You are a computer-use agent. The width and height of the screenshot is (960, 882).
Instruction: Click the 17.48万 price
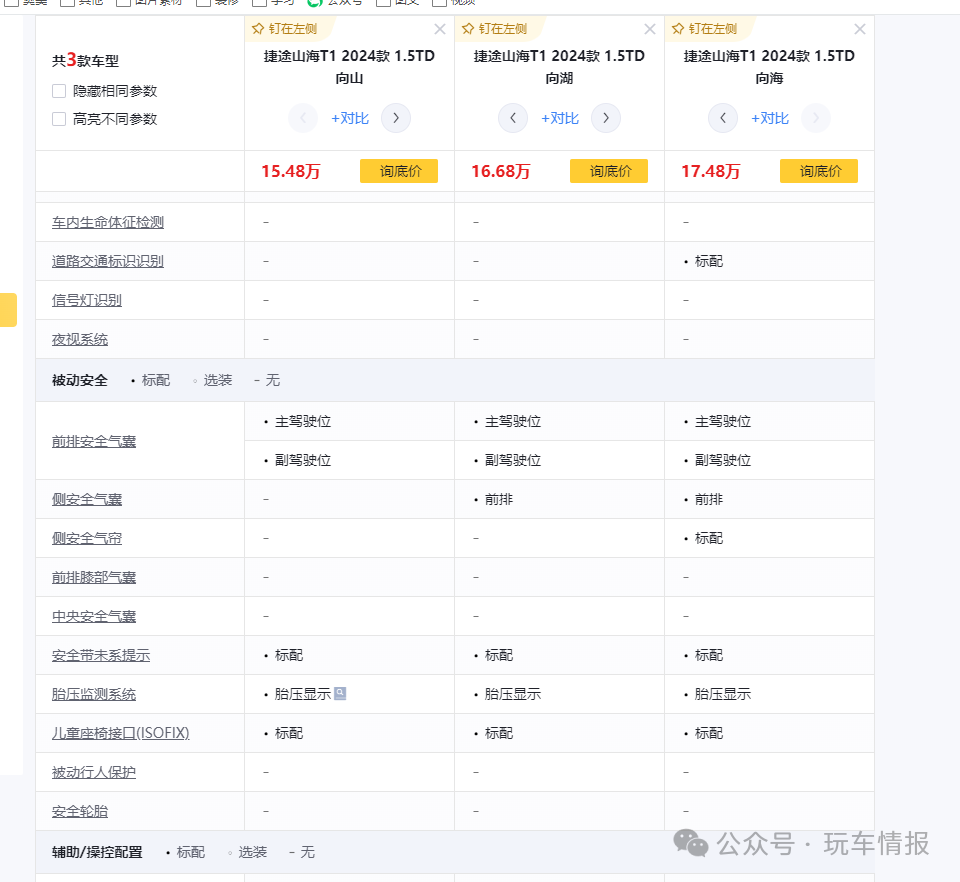pos(711,171)
